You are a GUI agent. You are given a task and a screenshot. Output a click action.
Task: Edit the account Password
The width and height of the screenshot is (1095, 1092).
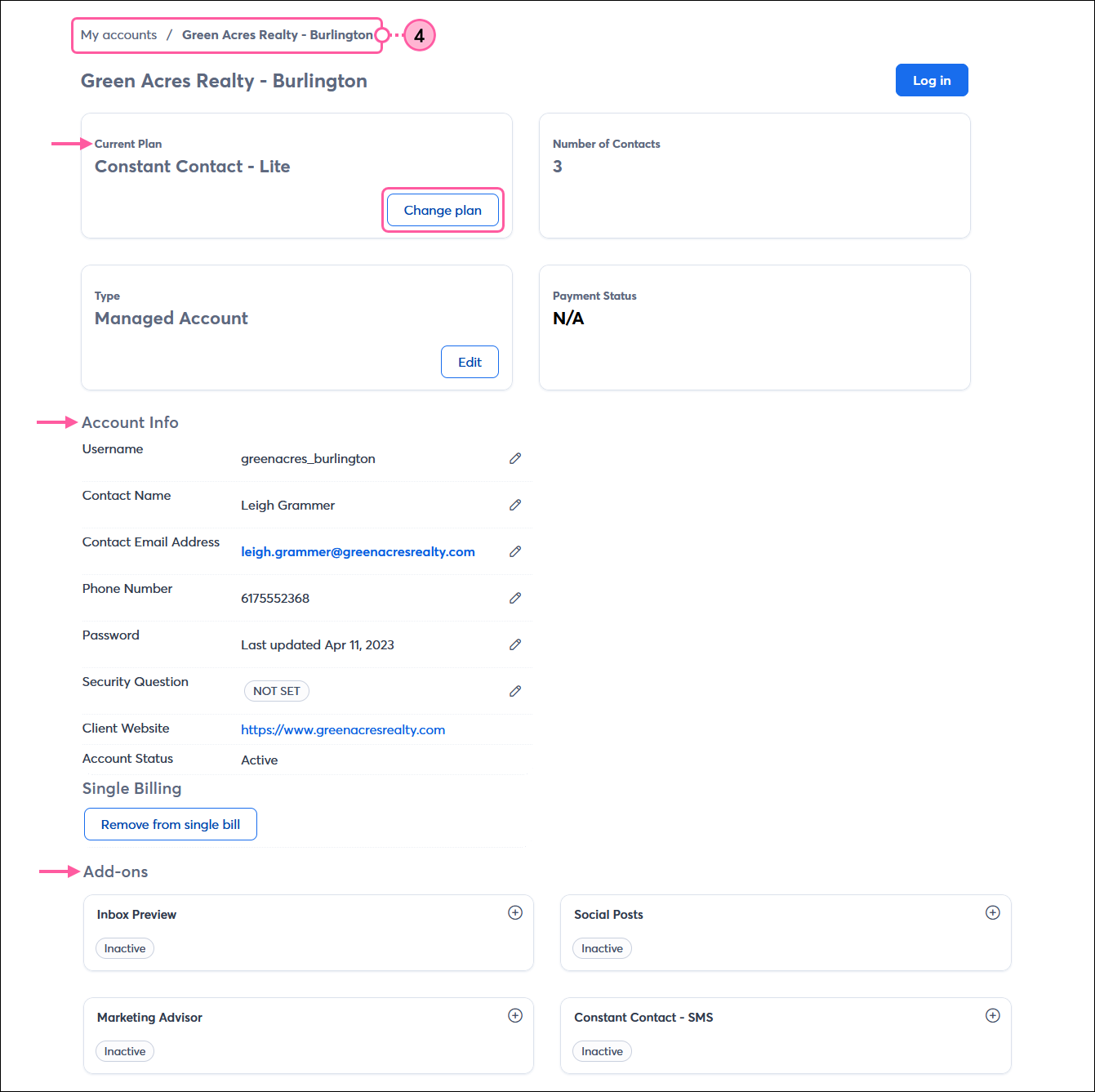tap(515, 644)
